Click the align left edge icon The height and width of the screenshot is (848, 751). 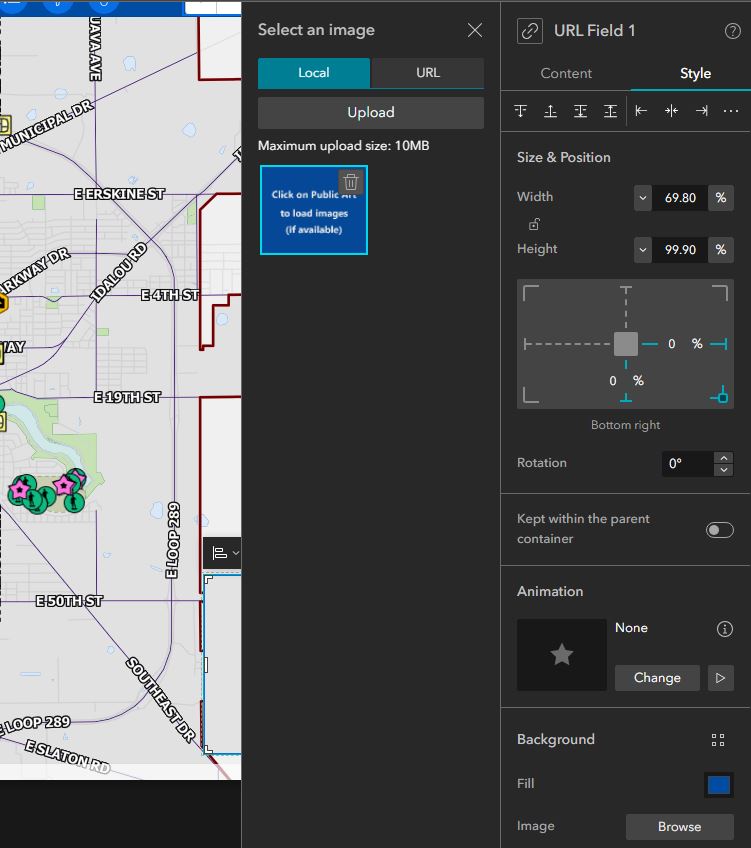pyautogui.click(x=641, y=111)
